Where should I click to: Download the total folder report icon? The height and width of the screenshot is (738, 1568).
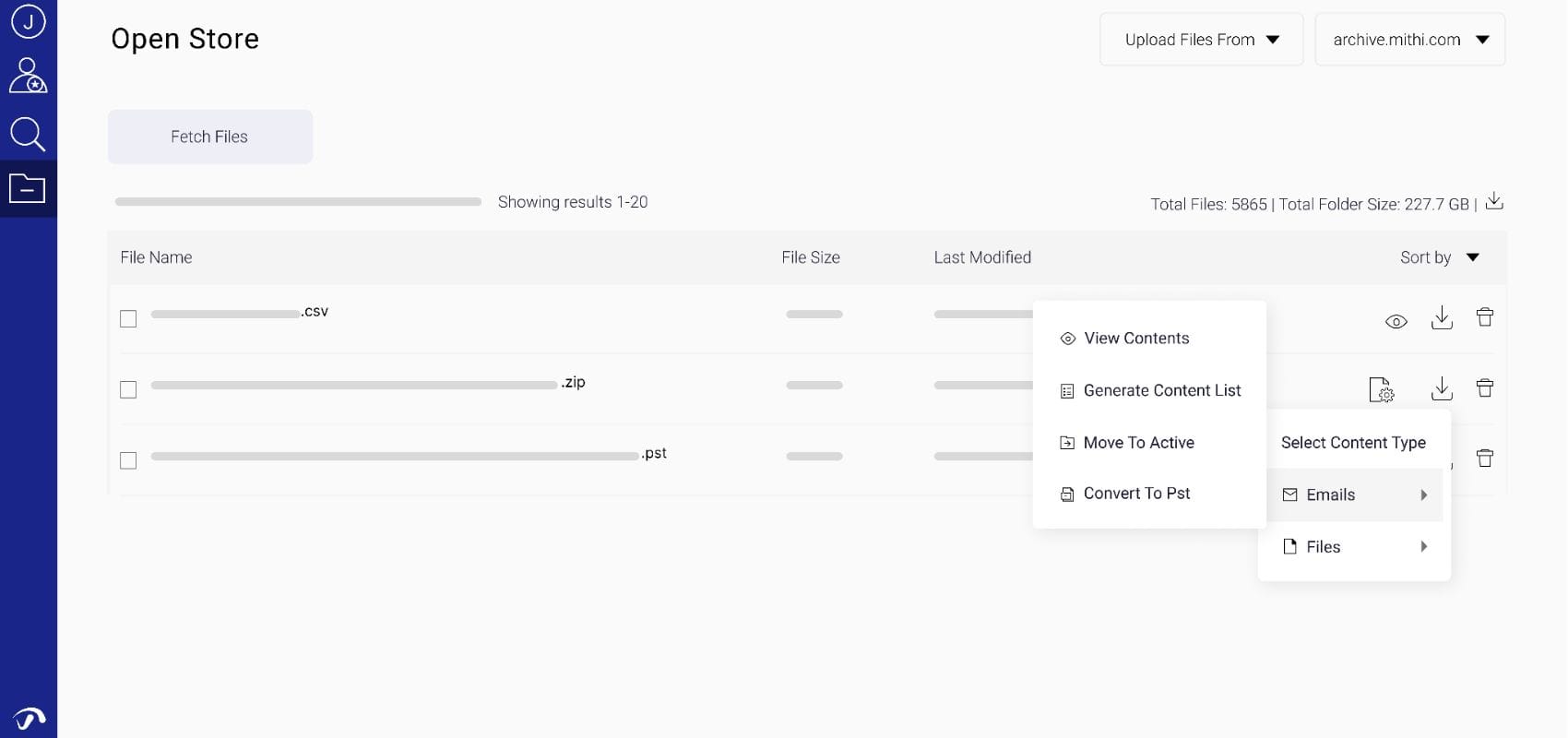(x=1494, y=202)
